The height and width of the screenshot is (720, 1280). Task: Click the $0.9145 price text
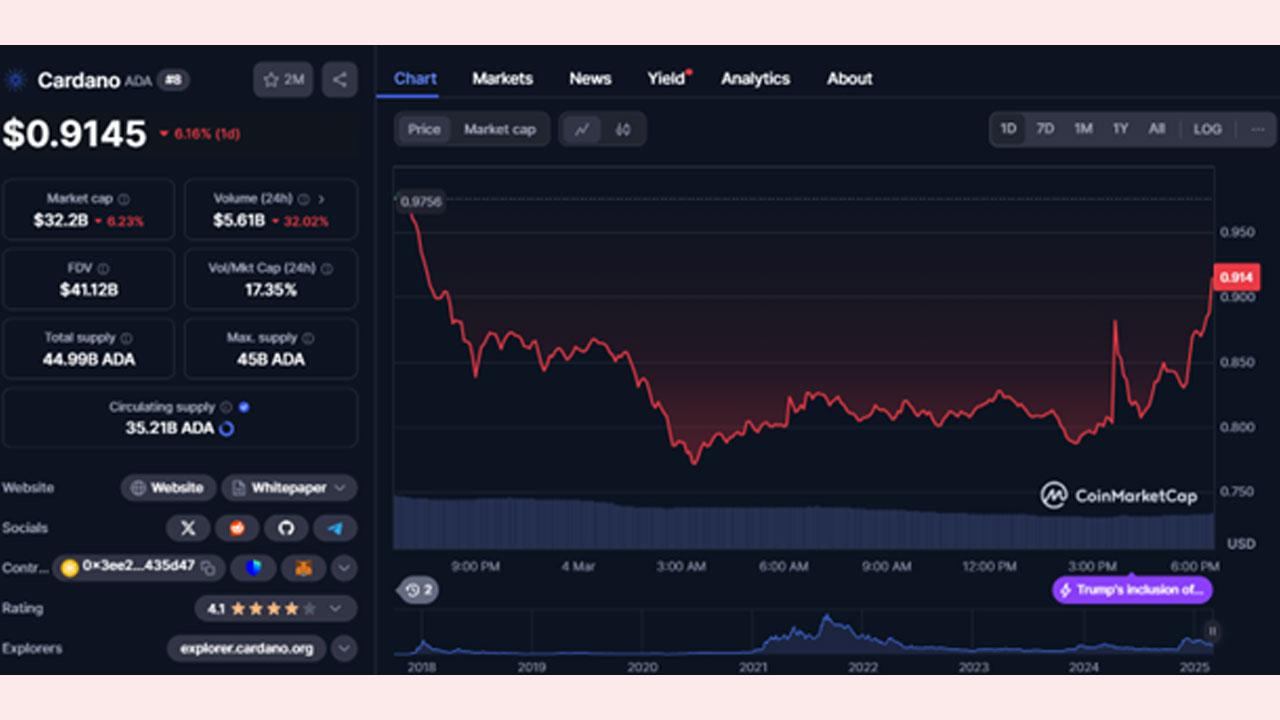pos(75,133)
